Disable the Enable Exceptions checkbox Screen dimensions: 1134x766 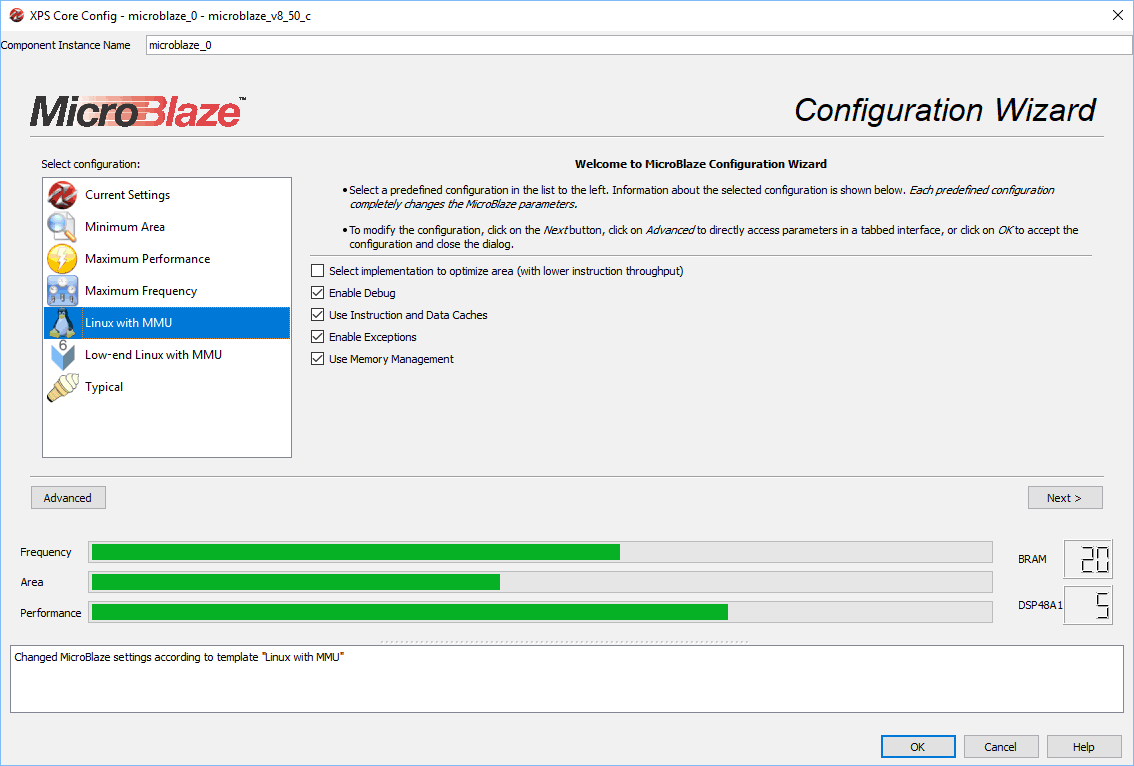coord(318,337)
